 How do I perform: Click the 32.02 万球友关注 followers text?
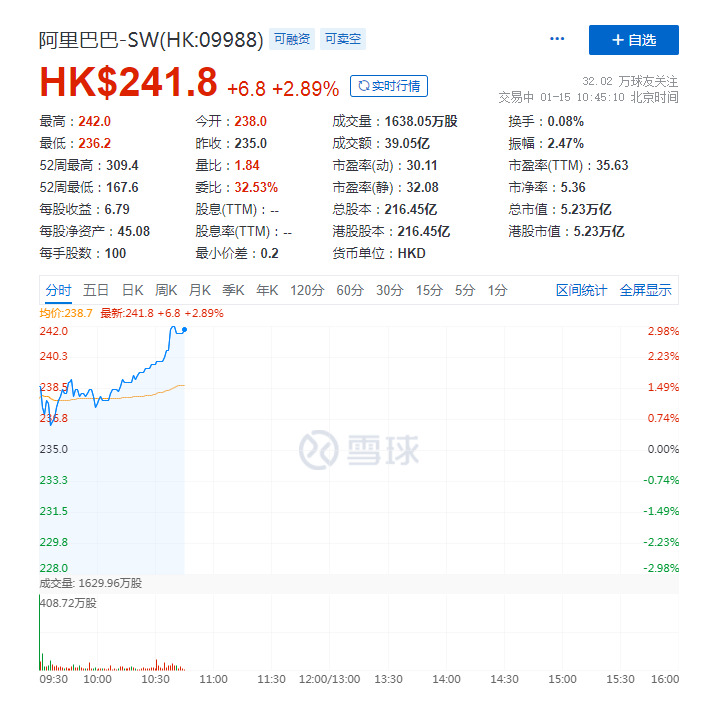click(x=630, y=82)
